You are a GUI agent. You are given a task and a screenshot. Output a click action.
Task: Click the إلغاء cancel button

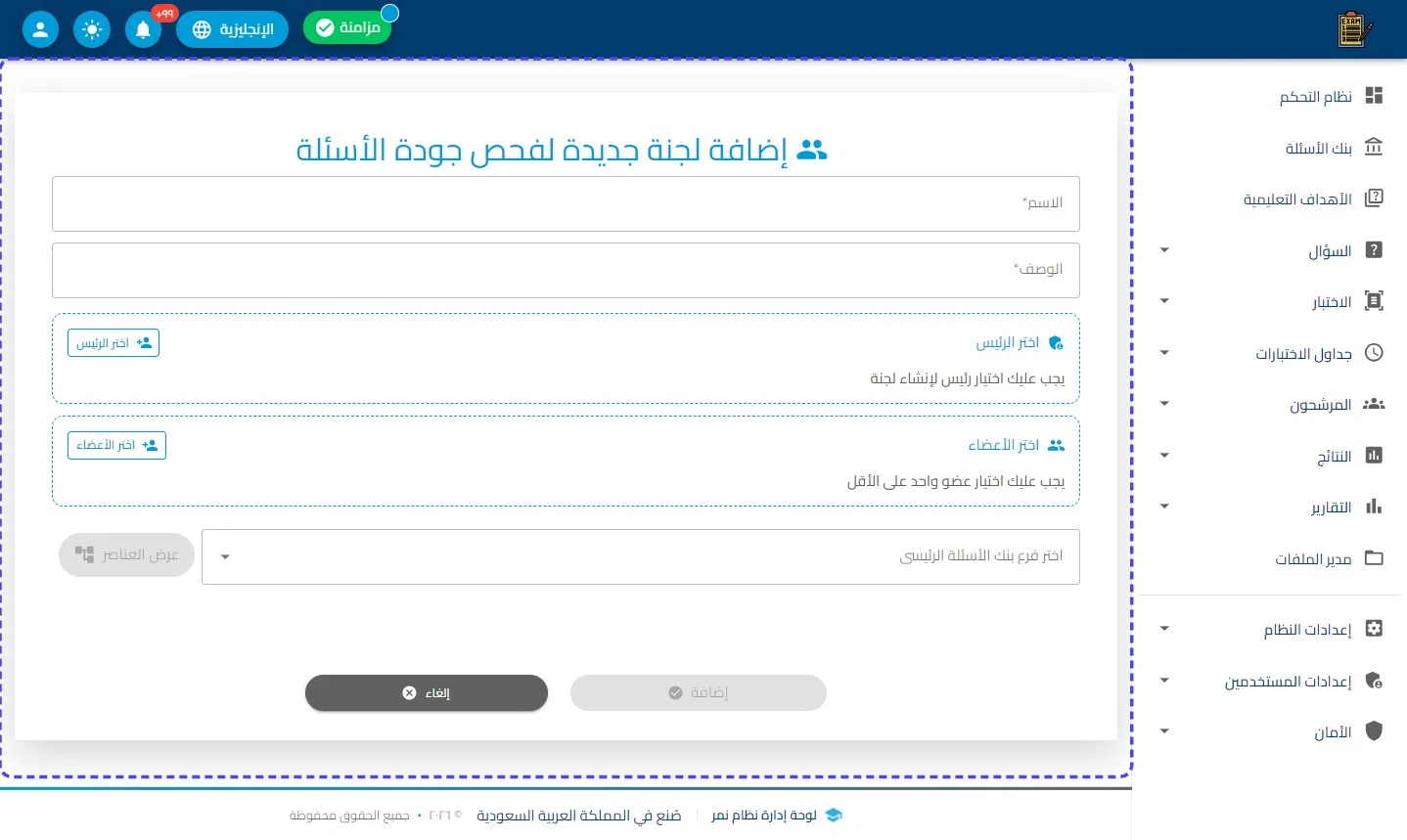coord(427,692)
